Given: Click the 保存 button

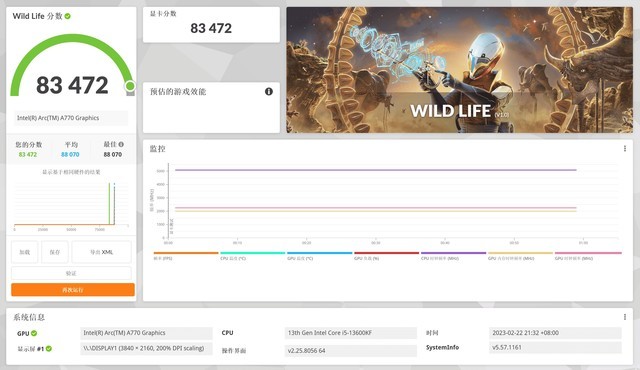Looking at the screenshot, I should (55, 252).
